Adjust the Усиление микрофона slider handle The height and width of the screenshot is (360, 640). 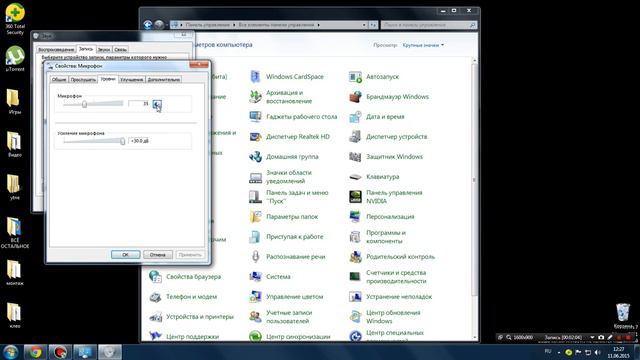click(x=122, y=141)
